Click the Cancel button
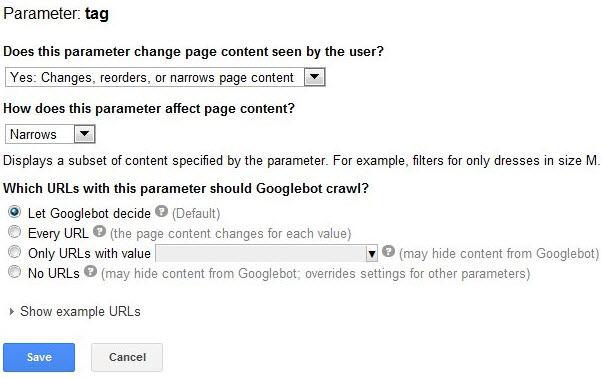Screen dimensions: 602x379 (127, 357)
